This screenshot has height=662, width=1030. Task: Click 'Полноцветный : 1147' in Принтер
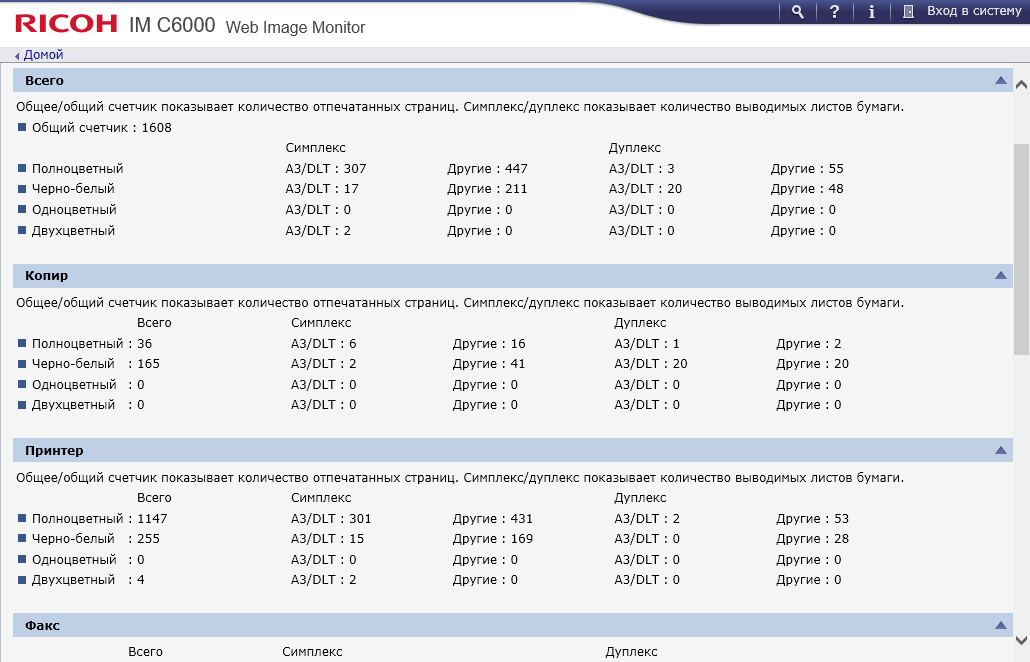(x=100, y=518)
